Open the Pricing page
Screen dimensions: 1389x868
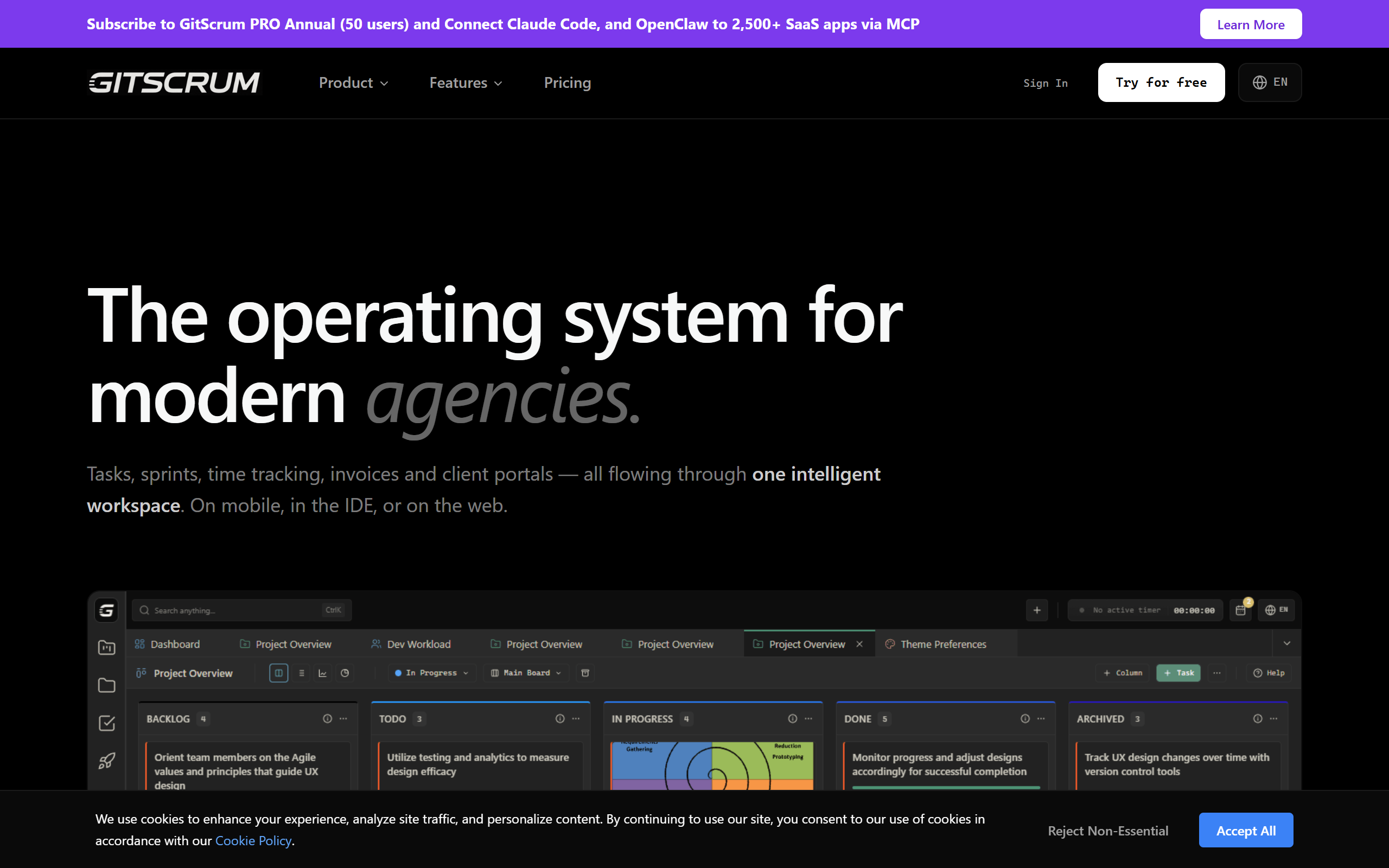pyautogui.click(x=567, y=82)
